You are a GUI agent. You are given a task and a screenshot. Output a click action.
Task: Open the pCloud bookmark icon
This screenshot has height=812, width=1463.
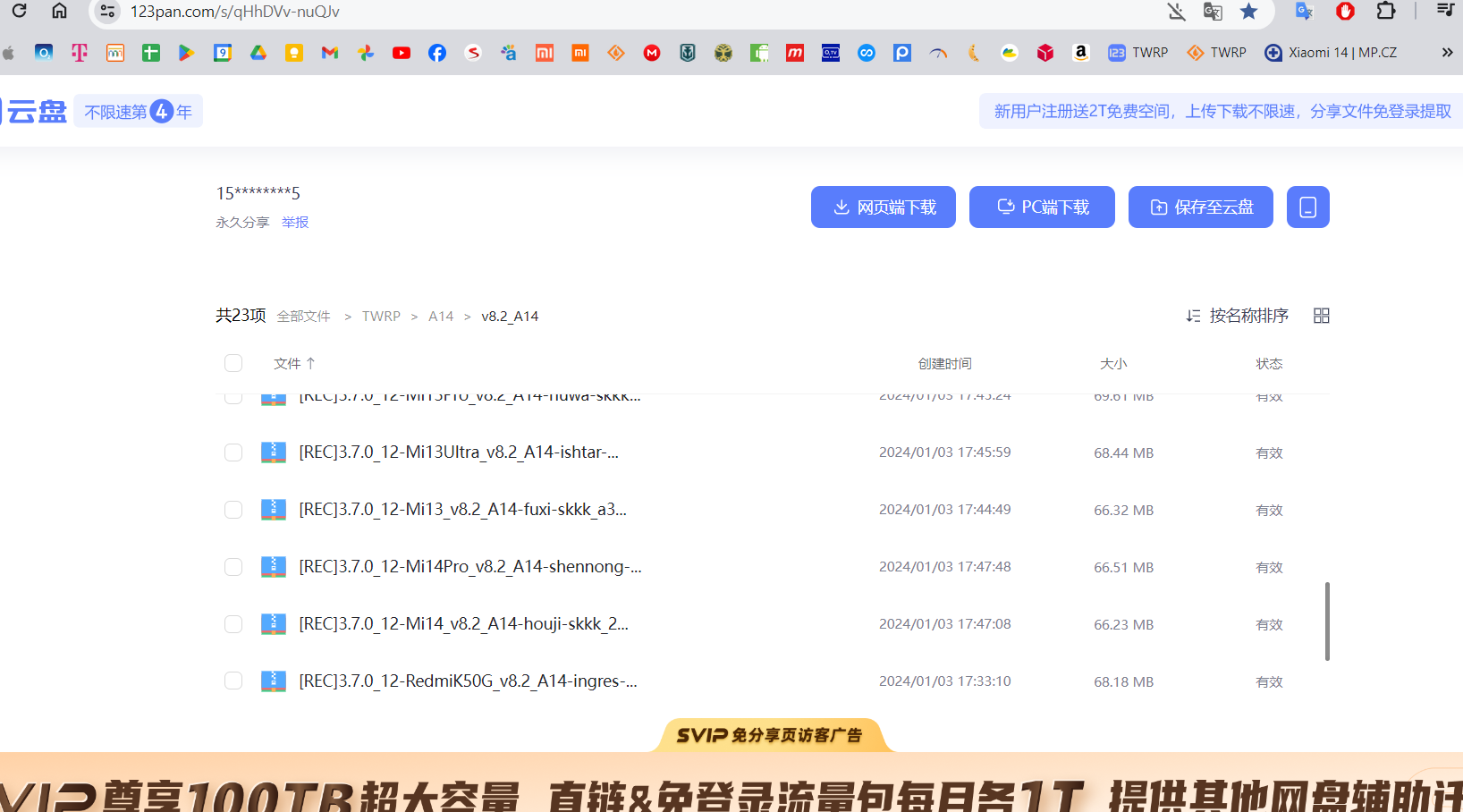(902, 53)
